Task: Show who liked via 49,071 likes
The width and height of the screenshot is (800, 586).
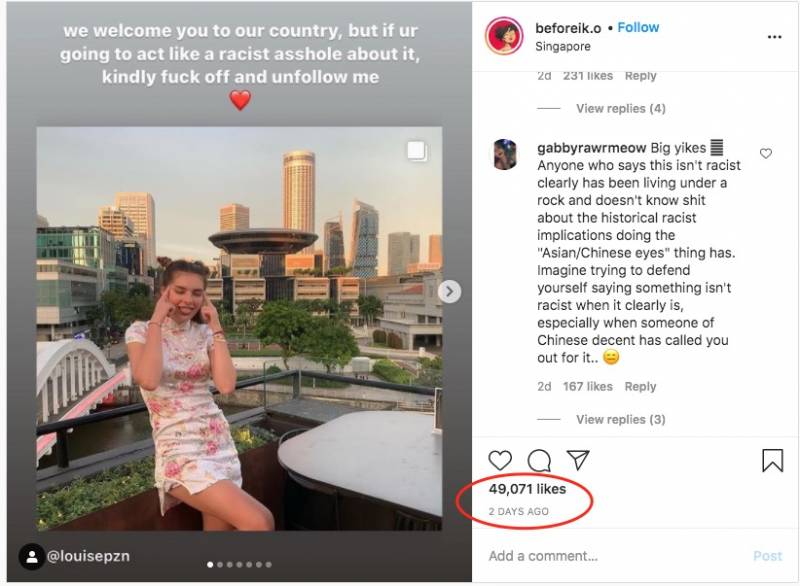Action: 527,489
